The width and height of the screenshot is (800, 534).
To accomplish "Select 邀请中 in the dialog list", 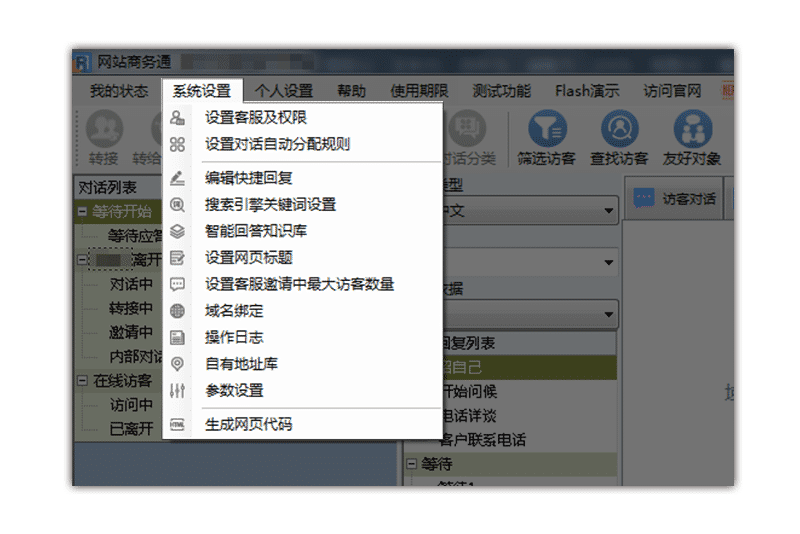I will click(x=131, y=333).
